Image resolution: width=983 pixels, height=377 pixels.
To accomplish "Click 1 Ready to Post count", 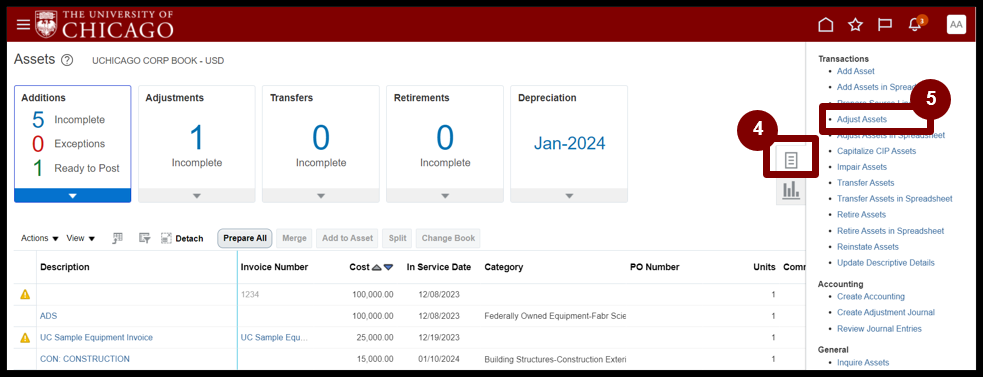I will point(37,168).
